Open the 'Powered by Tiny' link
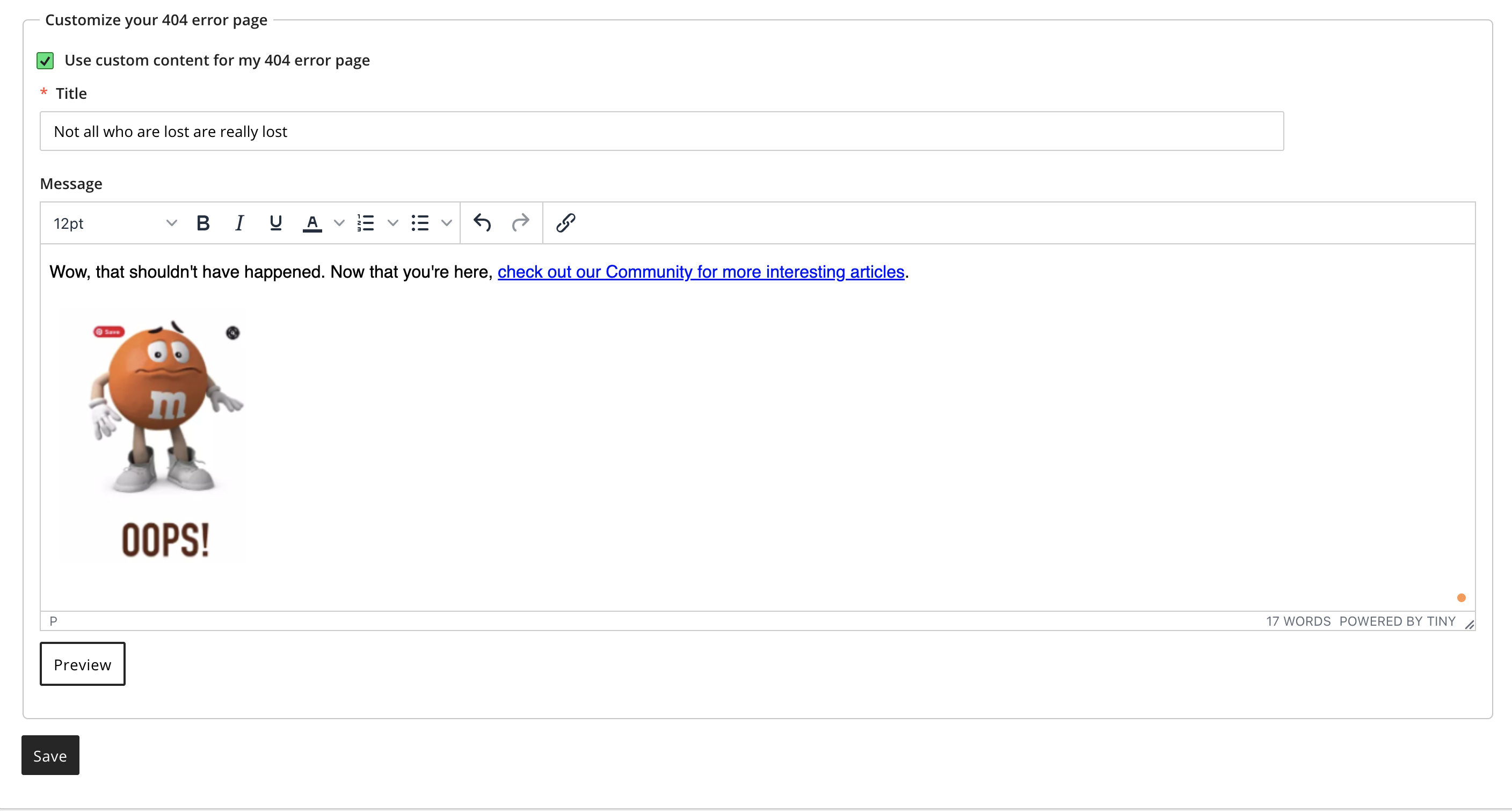This screenshot has width=1512, height=811. click(x=1397, y=621)
